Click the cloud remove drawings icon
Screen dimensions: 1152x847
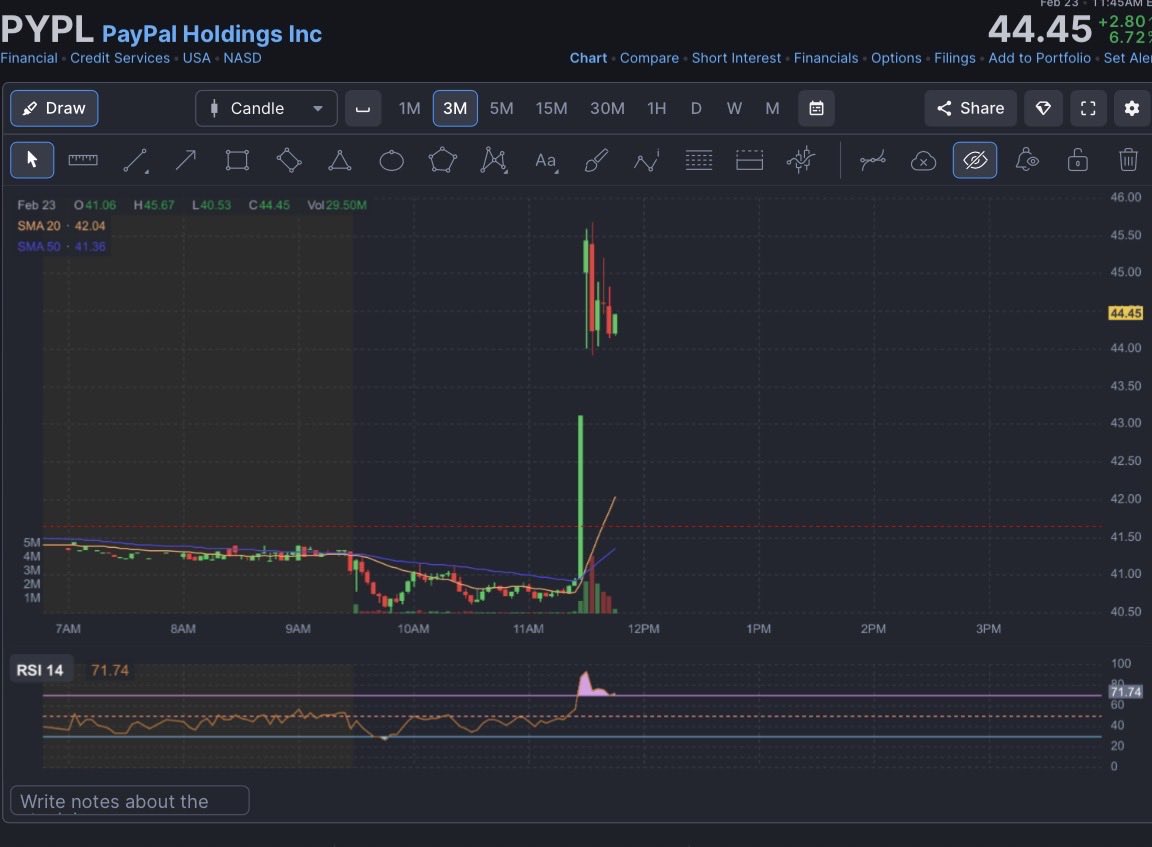[924, 160]
